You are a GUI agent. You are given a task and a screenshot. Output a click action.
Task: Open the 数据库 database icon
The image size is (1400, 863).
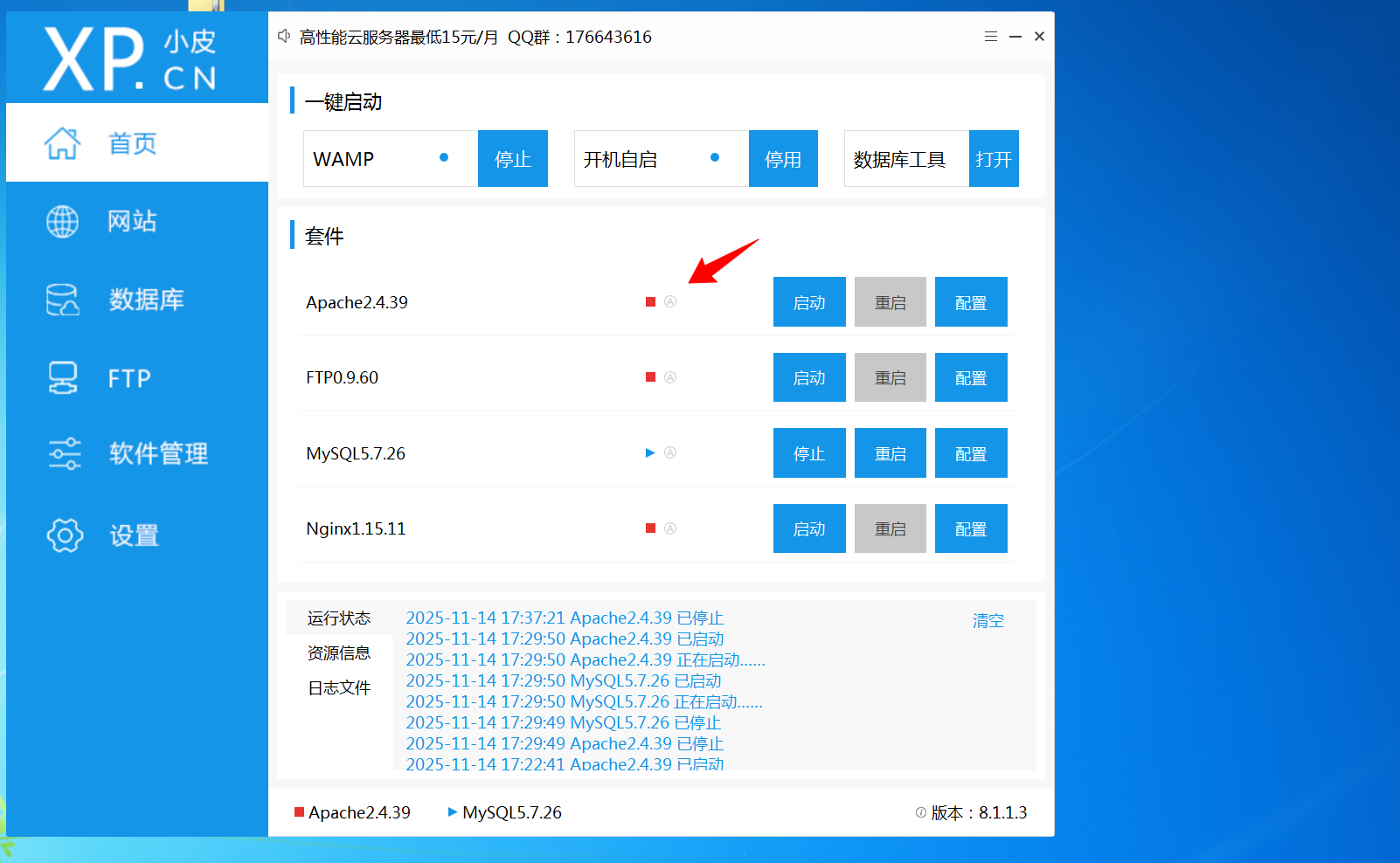63,300
